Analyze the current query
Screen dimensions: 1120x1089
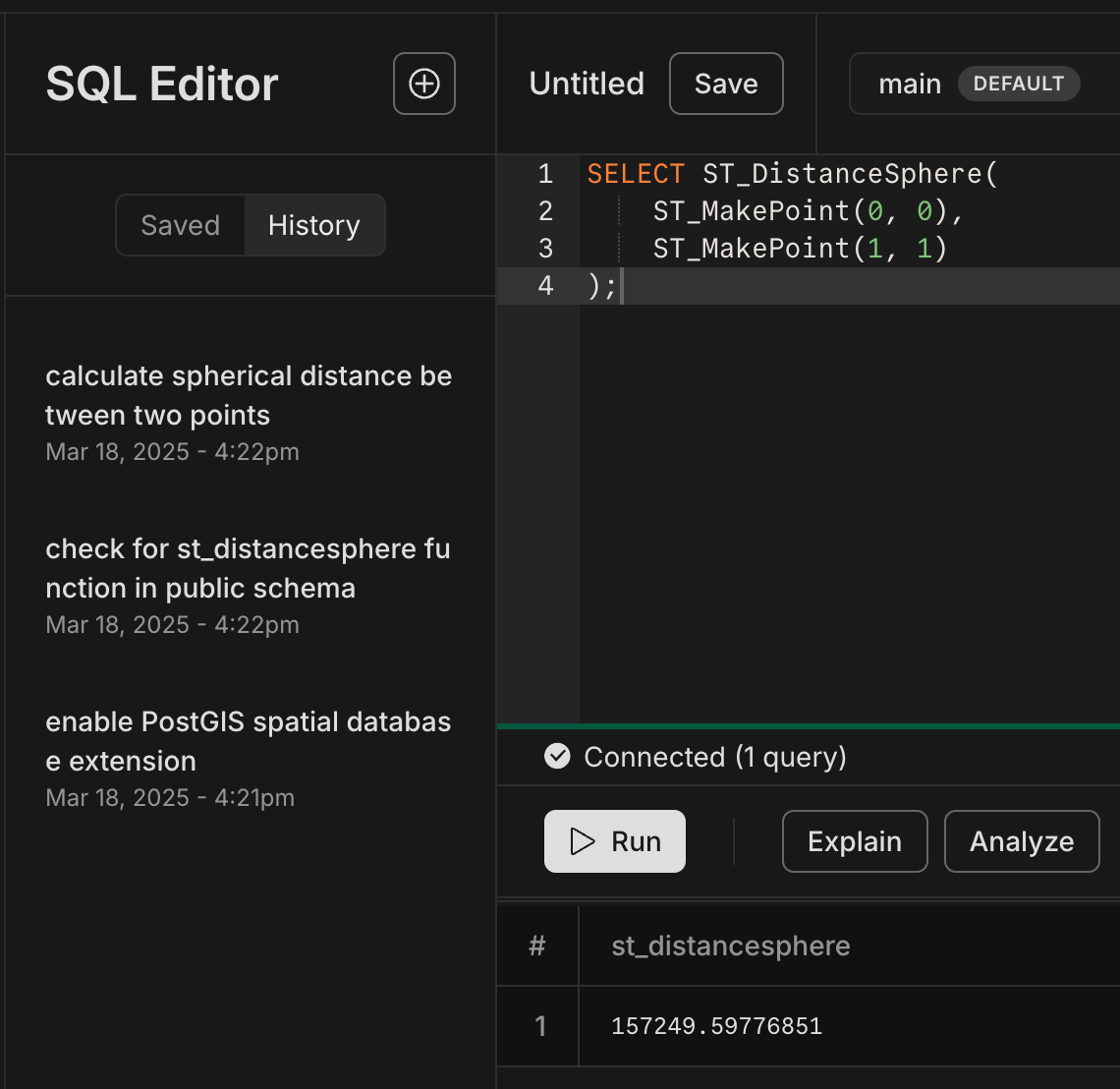1022,841
